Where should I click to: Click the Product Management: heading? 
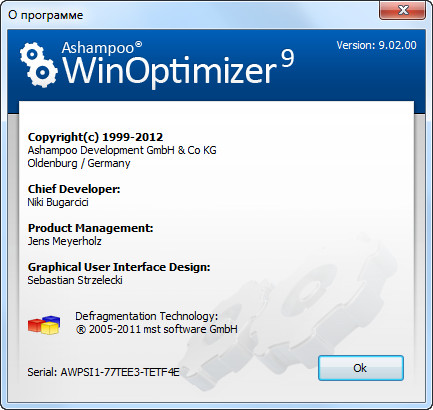point(90,228)
